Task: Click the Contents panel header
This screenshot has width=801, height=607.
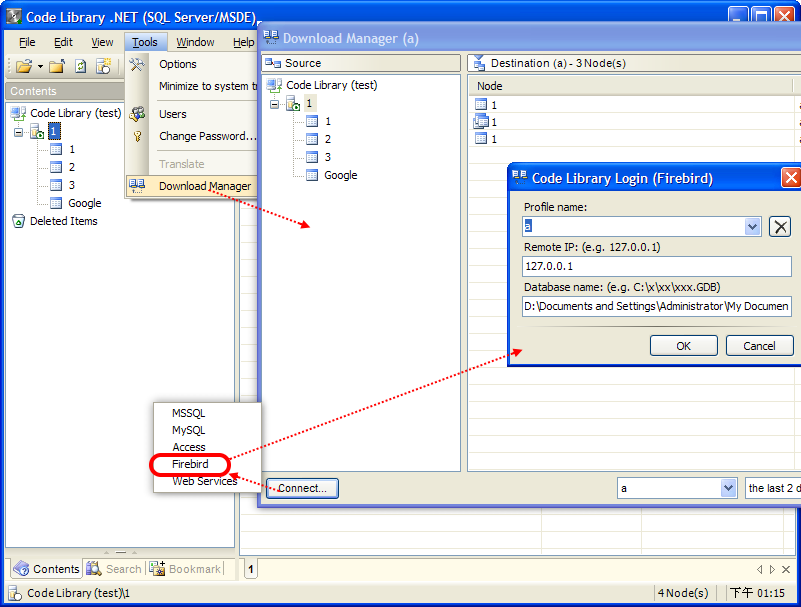Action: tap(65, 91)
